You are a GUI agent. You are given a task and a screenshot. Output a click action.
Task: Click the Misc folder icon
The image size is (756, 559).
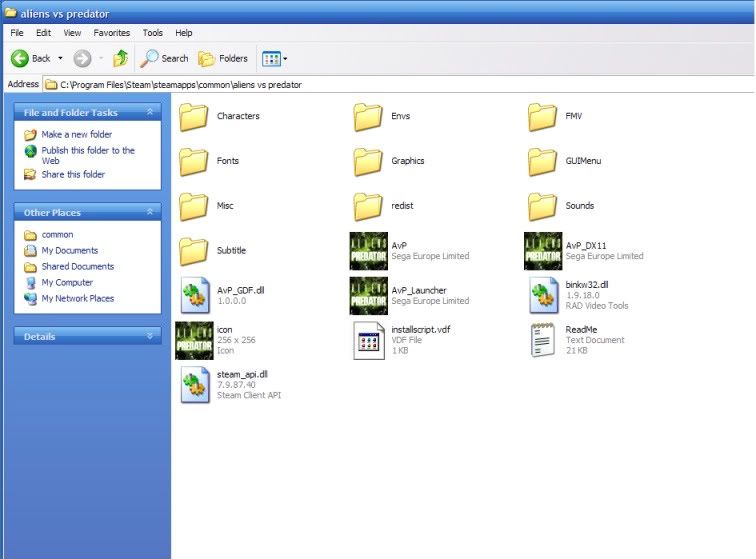[x=194, y=206]
